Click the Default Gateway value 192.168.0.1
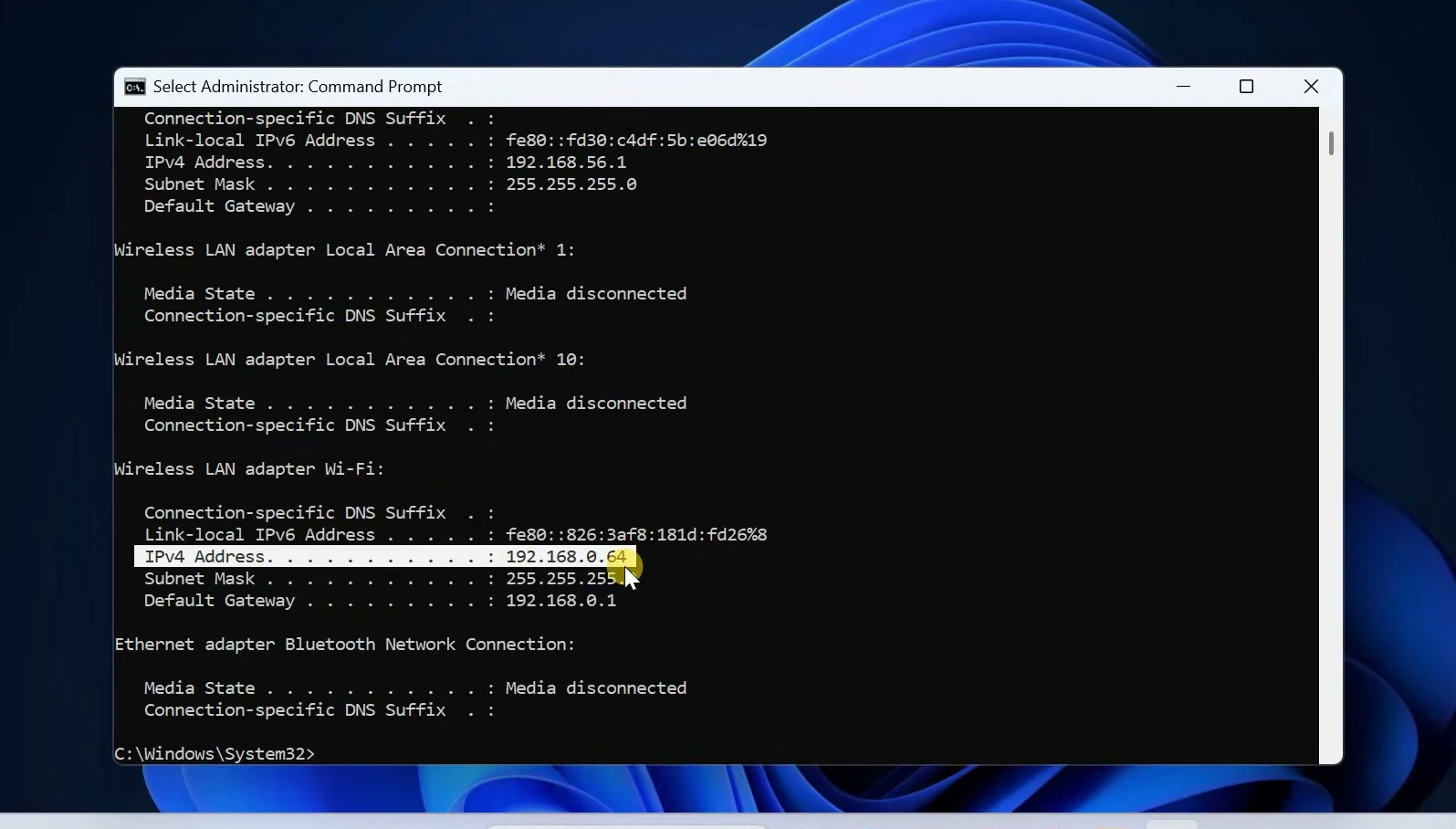Screen dimensions: 1456x829 (x=560, y=601)
